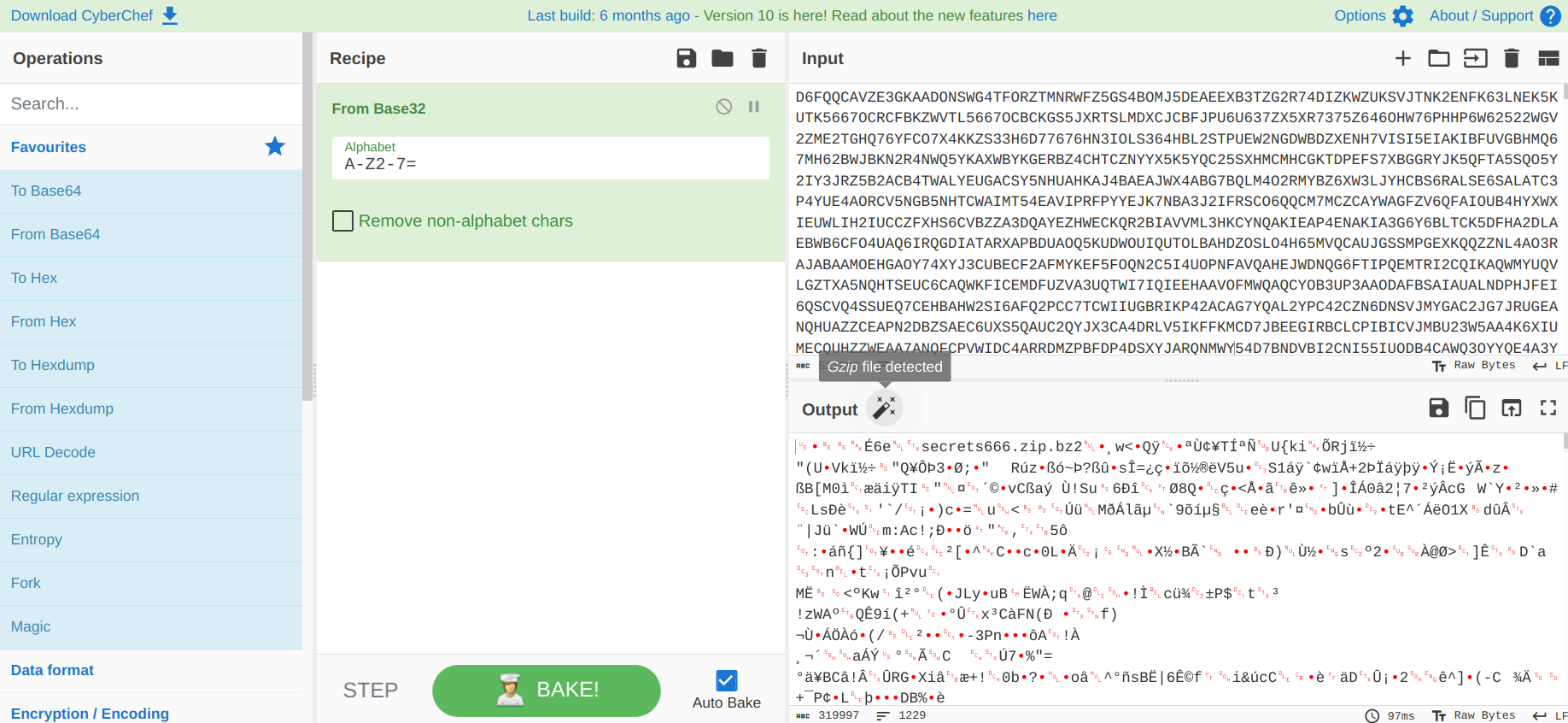This screenshot has height=723, width=1568.
Task: Select the To Hexdump operation
Action: 151,366
